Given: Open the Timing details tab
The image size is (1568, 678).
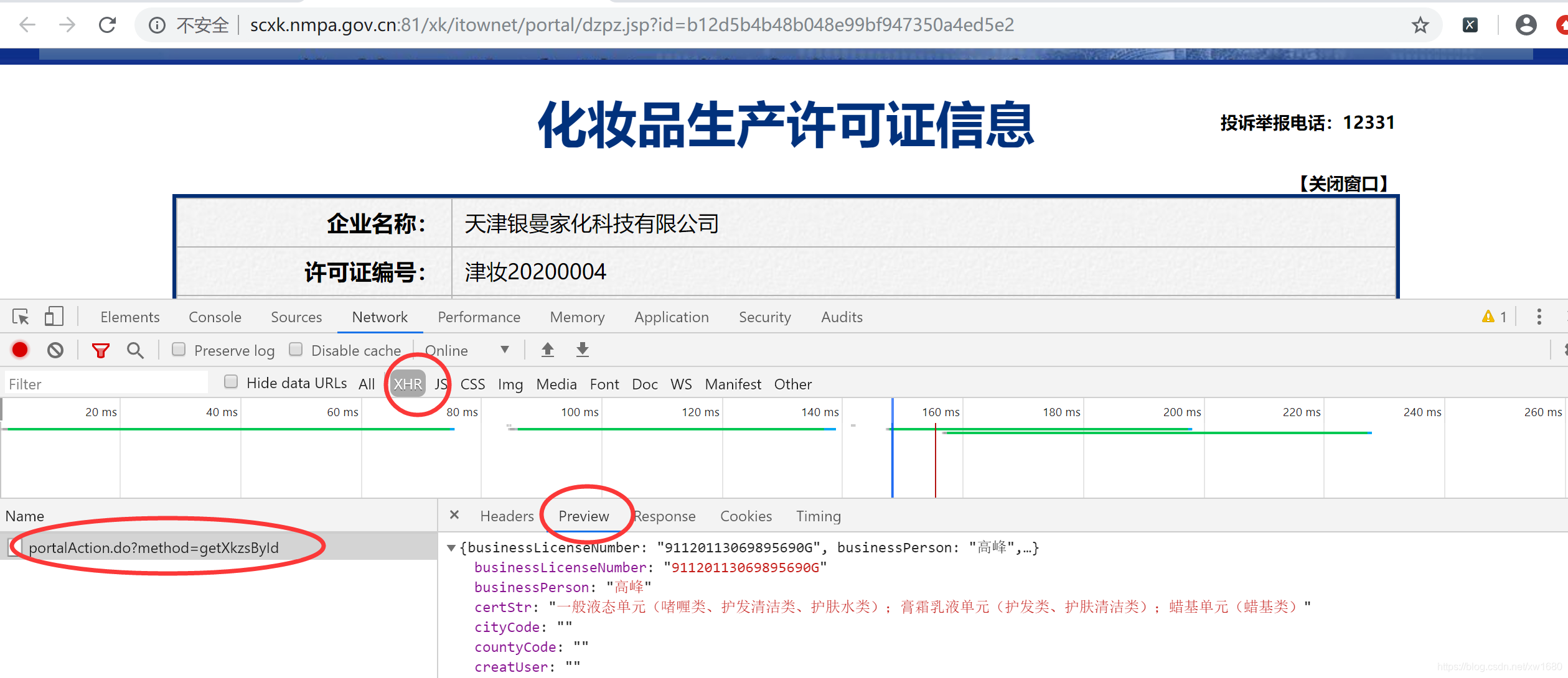Looking at the screenshot, I should click(x=818, y=516).
